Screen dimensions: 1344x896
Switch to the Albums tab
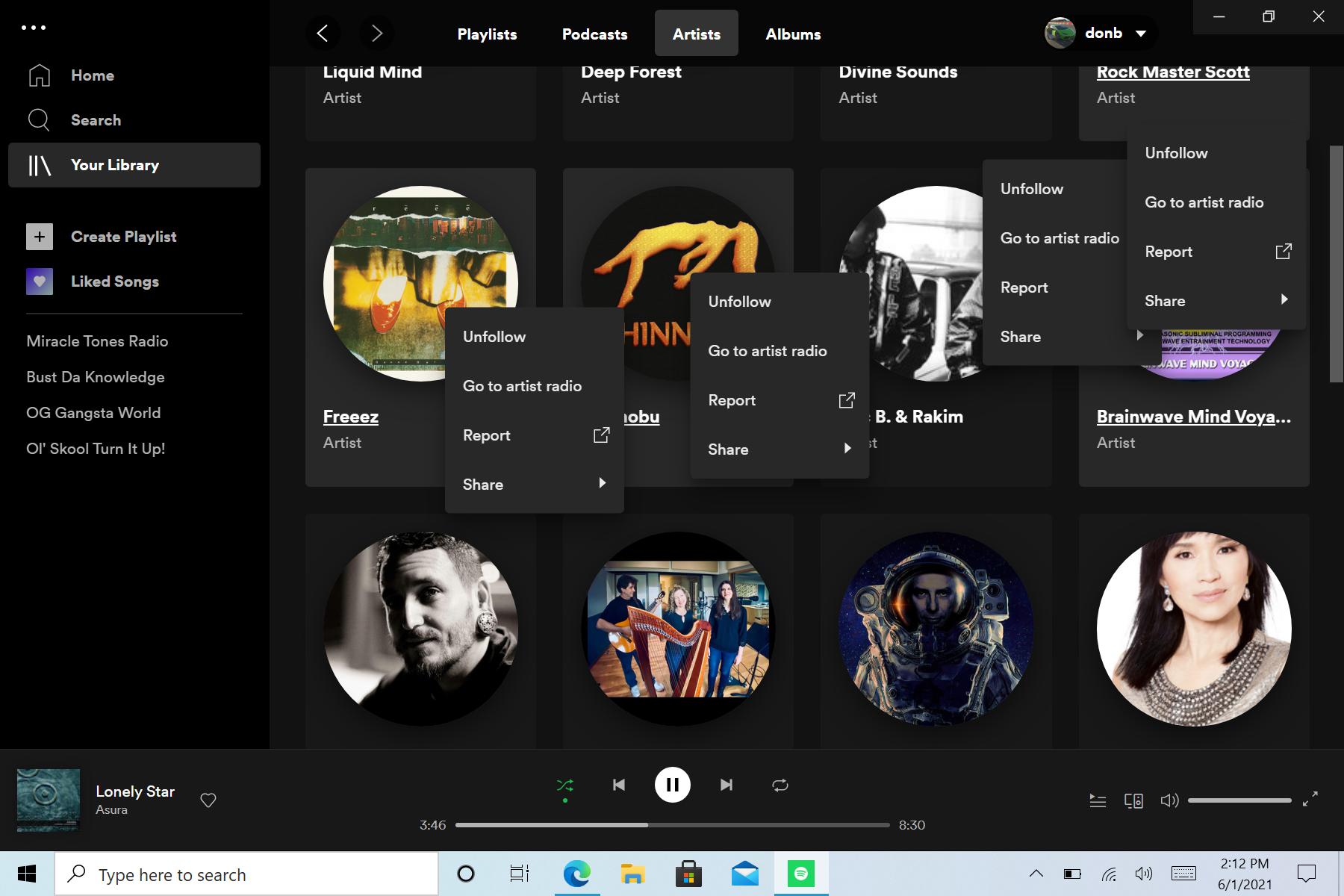click(x=793, y=34)
